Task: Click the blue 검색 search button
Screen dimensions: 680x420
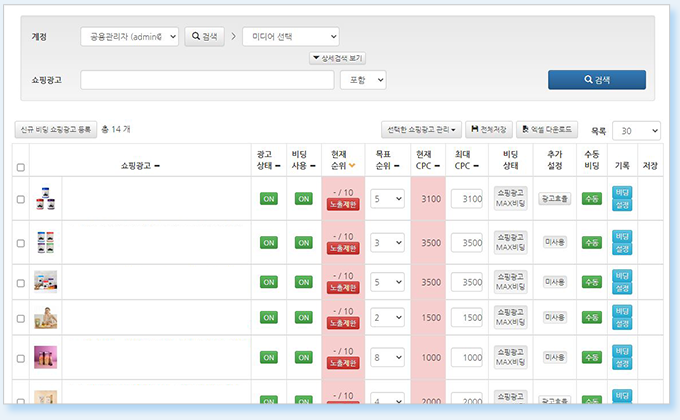Action: (596, 80)
